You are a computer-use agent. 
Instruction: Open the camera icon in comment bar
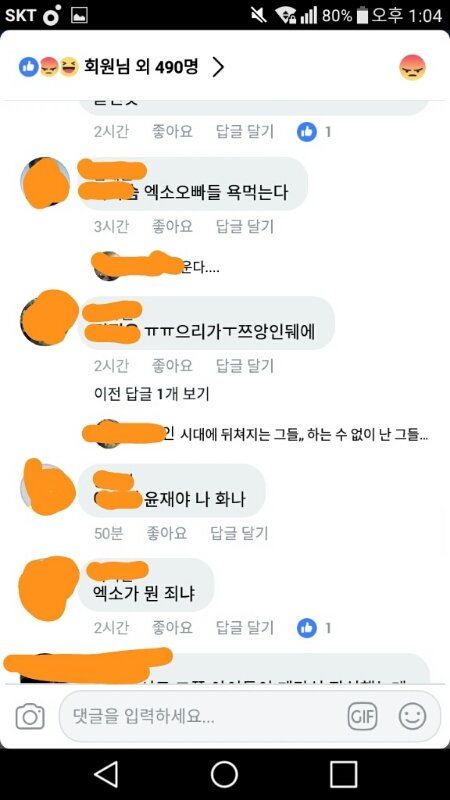30,717
